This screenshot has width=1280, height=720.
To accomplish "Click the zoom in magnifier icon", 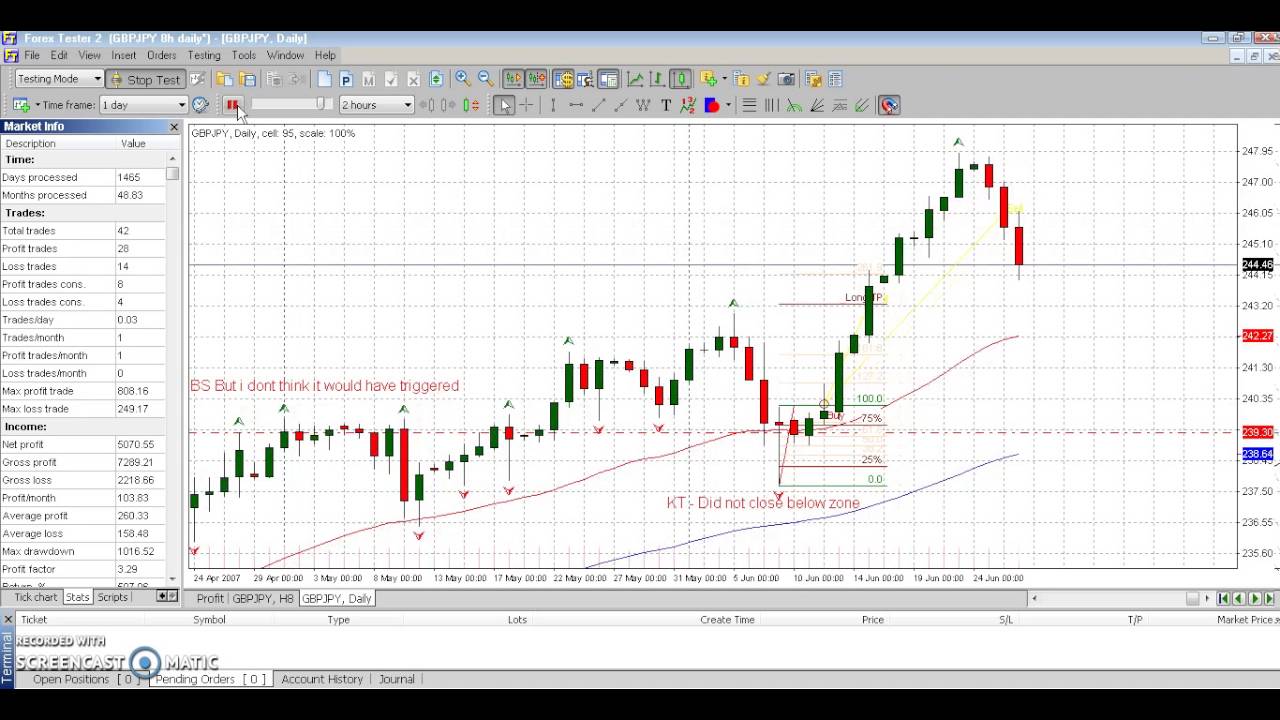I will coord(463,79).
